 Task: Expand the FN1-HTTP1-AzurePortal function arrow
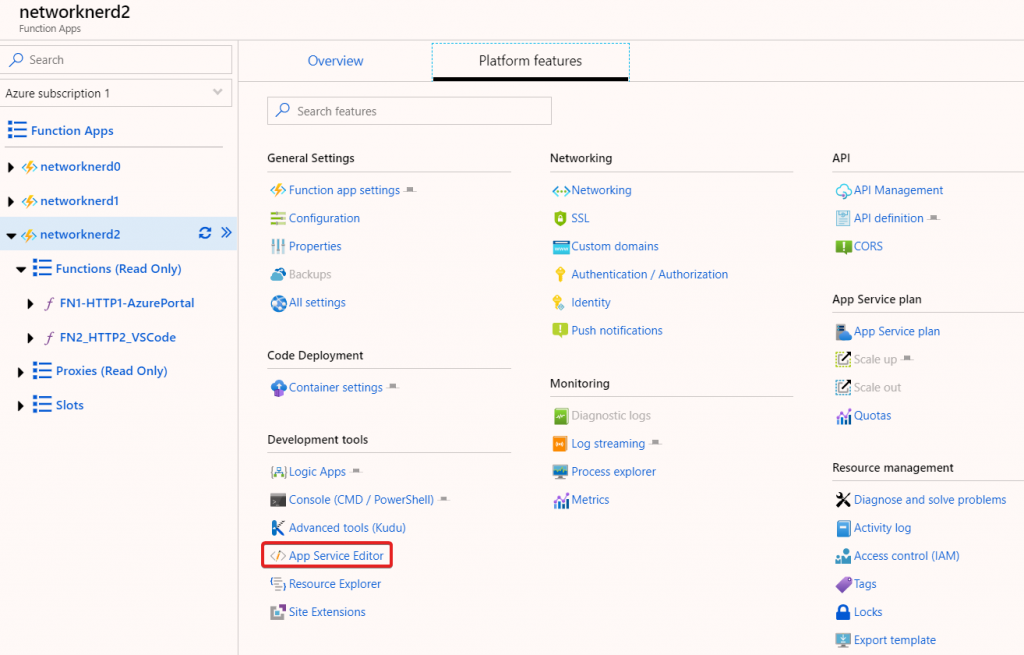[x=30, y=304]
